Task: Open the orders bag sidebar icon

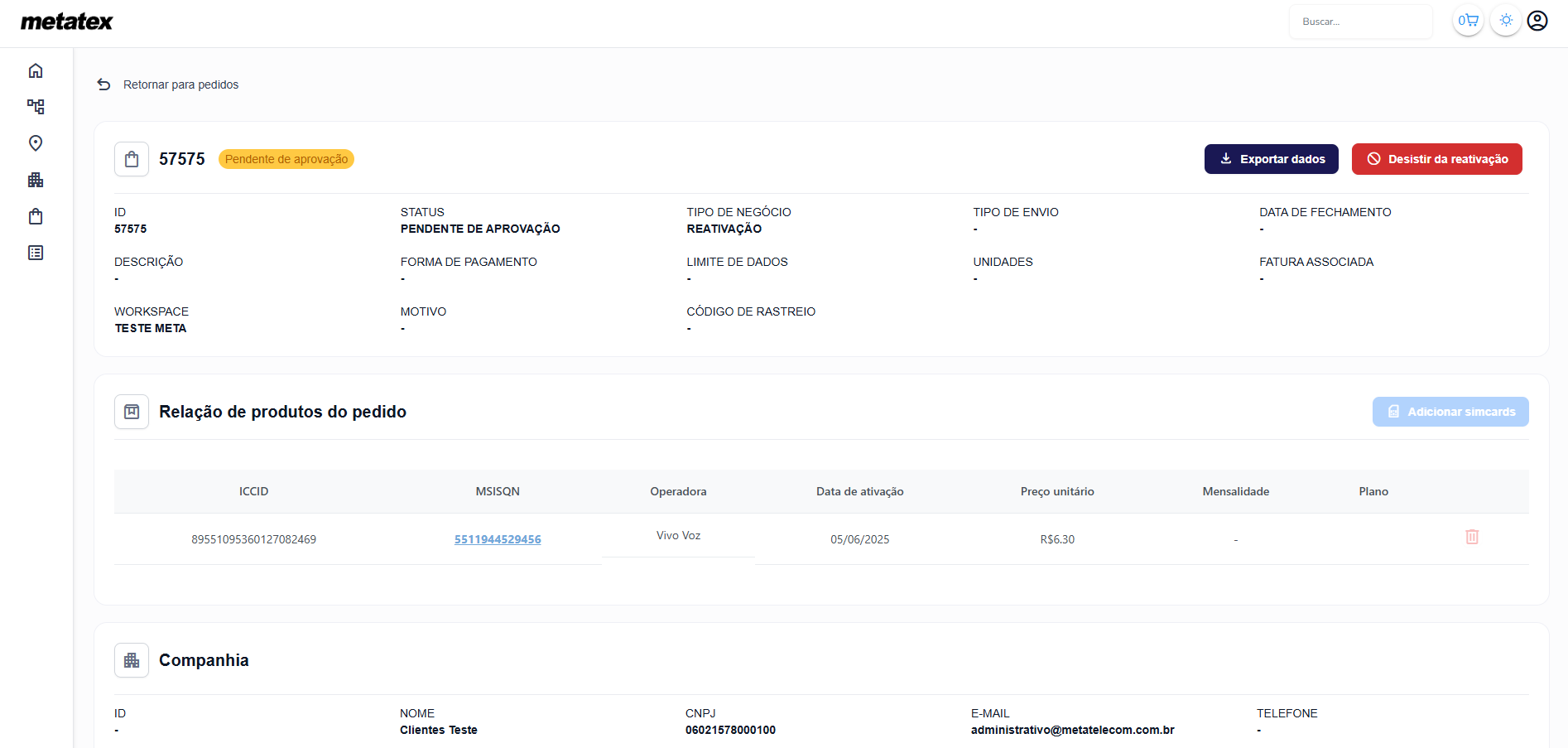Action: 36,216
